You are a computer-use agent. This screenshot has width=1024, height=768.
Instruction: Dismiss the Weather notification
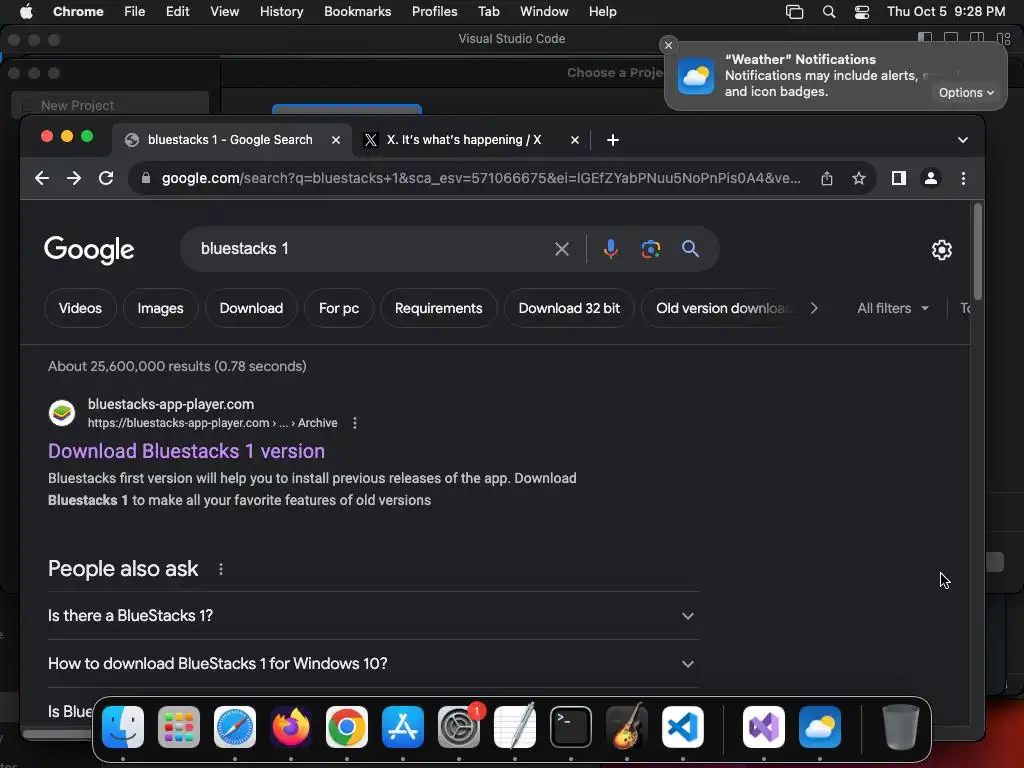click(x=668, y=45)
